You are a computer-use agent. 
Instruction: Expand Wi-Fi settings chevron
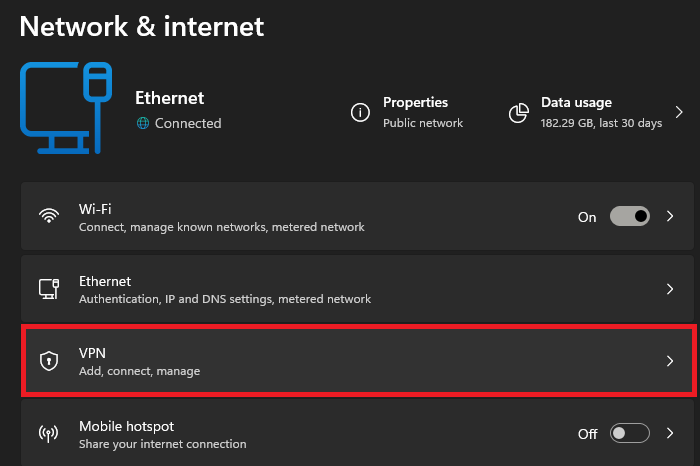coord(670,216)
